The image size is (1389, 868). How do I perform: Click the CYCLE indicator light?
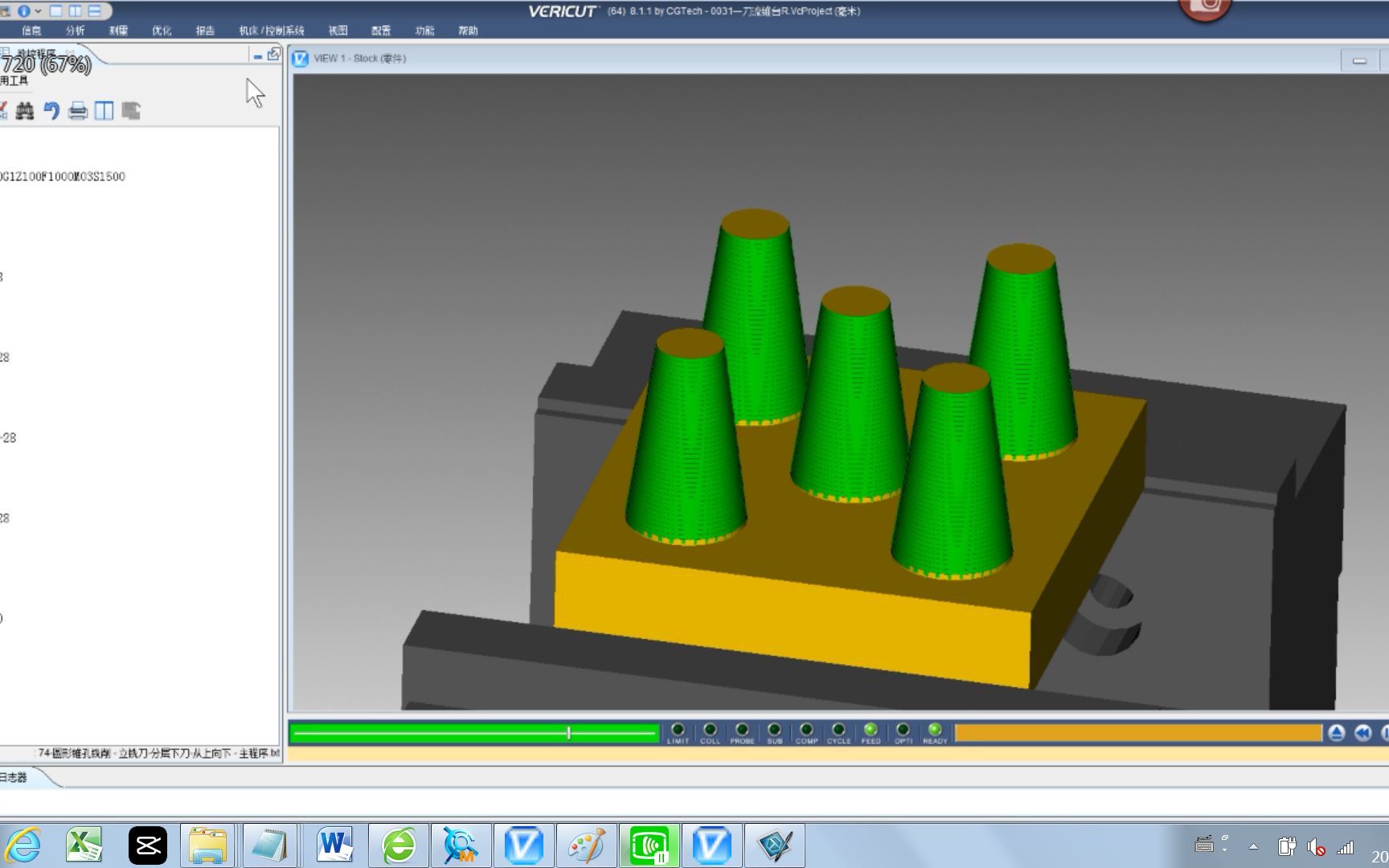point(838,730)
